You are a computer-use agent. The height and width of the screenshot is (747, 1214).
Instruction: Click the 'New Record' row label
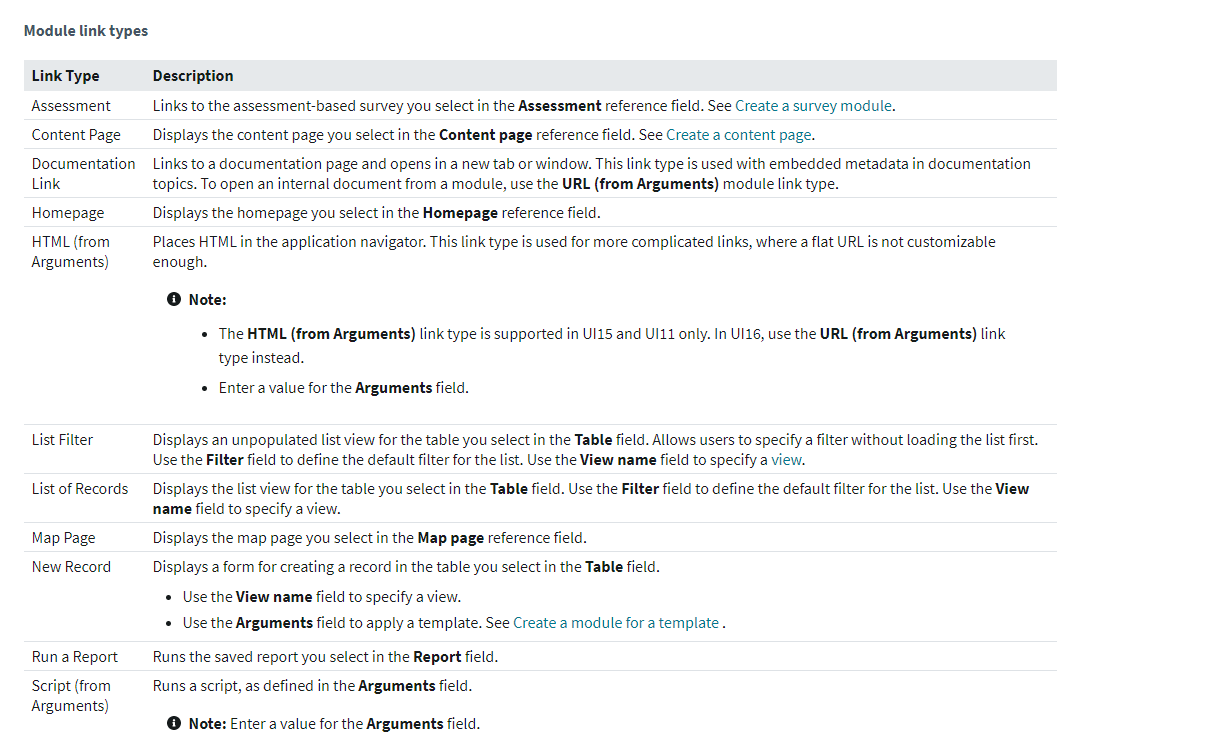(x=71, y=567)
